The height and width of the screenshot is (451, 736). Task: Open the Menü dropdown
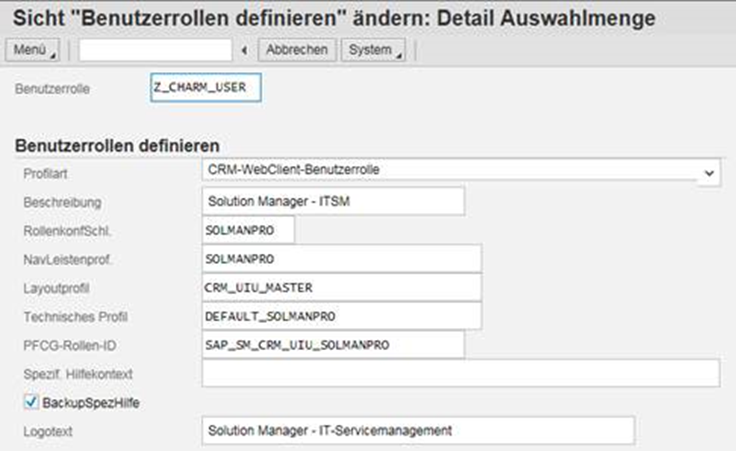pyautogui.click(x=34, y=50)
